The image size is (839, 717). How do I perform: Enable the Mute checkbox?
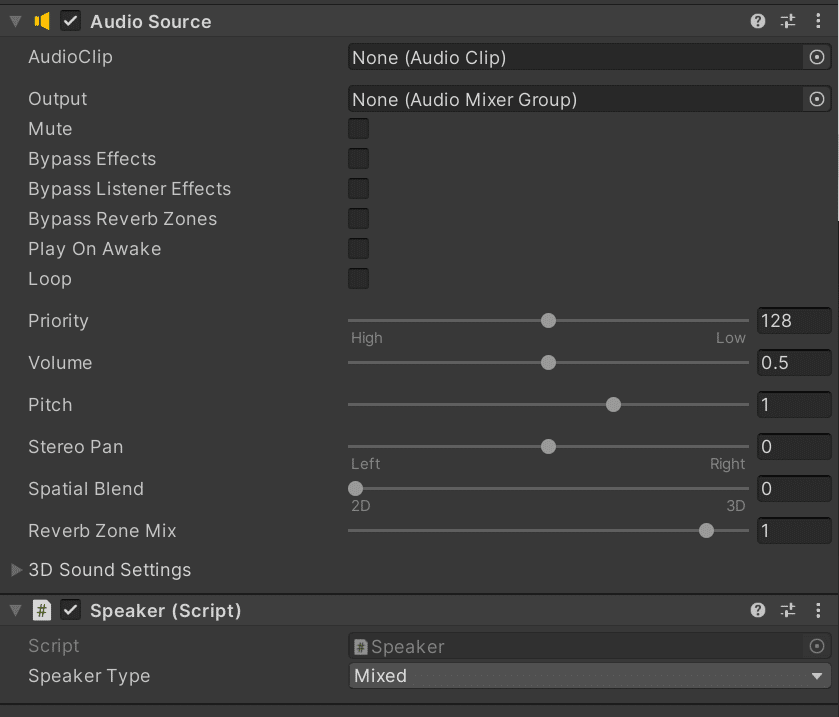(358, 128)
